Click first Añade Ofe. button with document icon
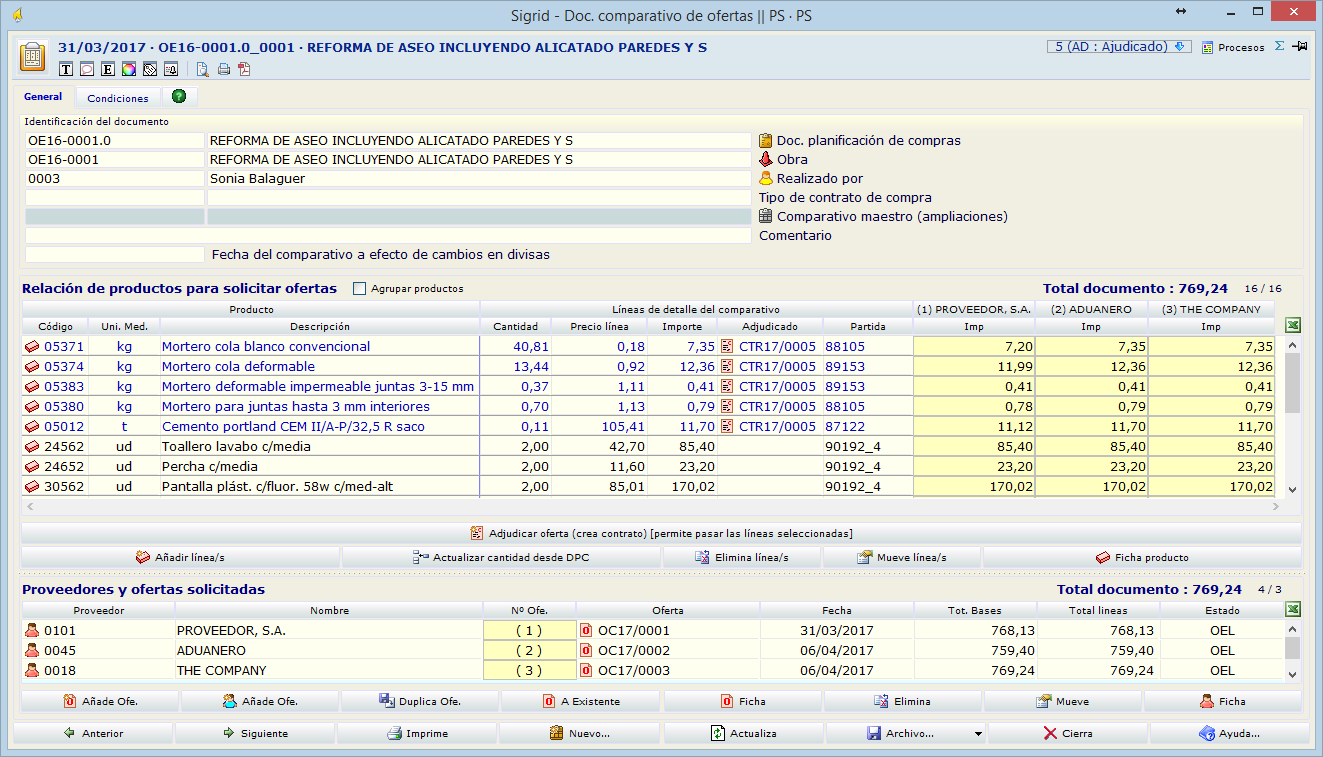The image size is (1323, 757). click(100, 701)
